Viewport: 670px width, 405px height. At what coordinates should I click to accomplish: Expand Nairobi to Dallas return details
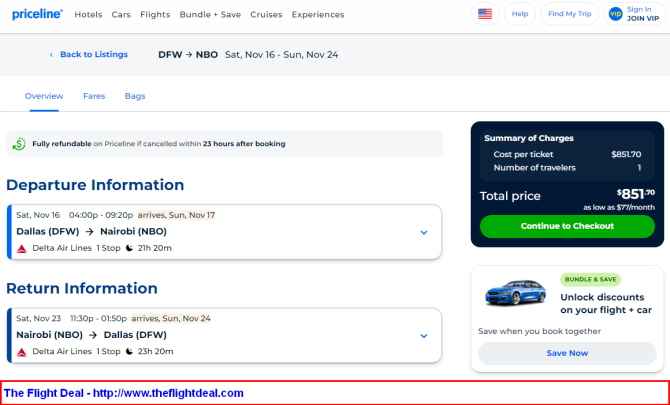point(424,336)
